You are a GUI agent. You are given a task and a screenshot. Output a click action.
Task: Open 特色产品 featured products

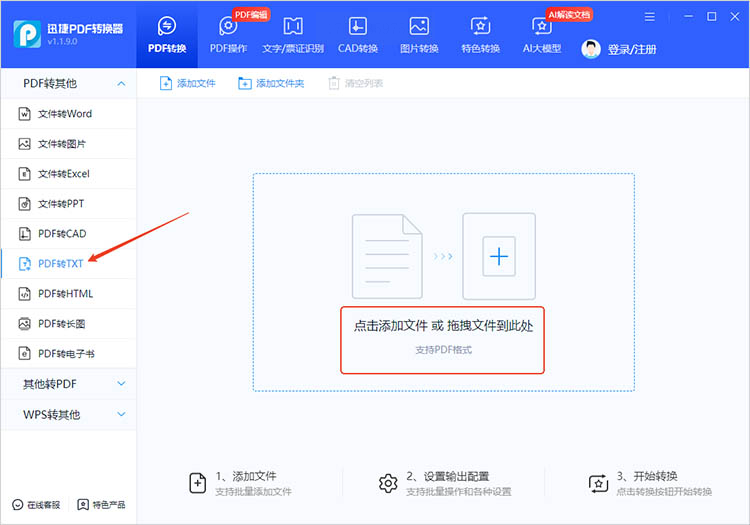101,504
